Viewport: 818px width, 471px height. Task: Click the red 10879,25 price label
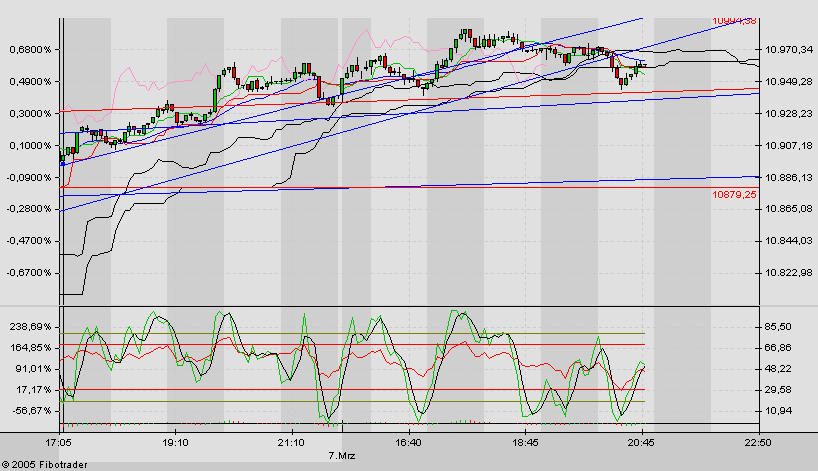(734, 194)
